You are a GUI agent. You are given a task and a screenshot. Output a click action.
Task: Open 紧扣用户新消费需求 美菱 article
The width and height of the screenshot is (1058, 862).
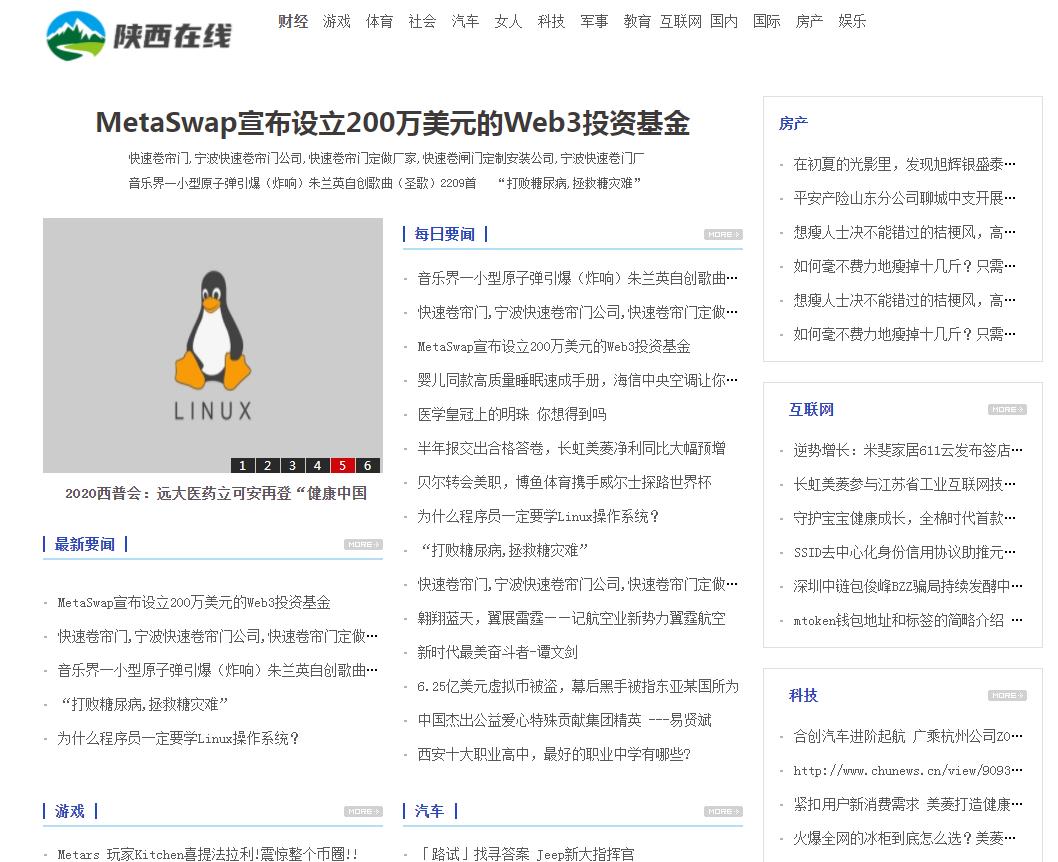coord(908,805)
